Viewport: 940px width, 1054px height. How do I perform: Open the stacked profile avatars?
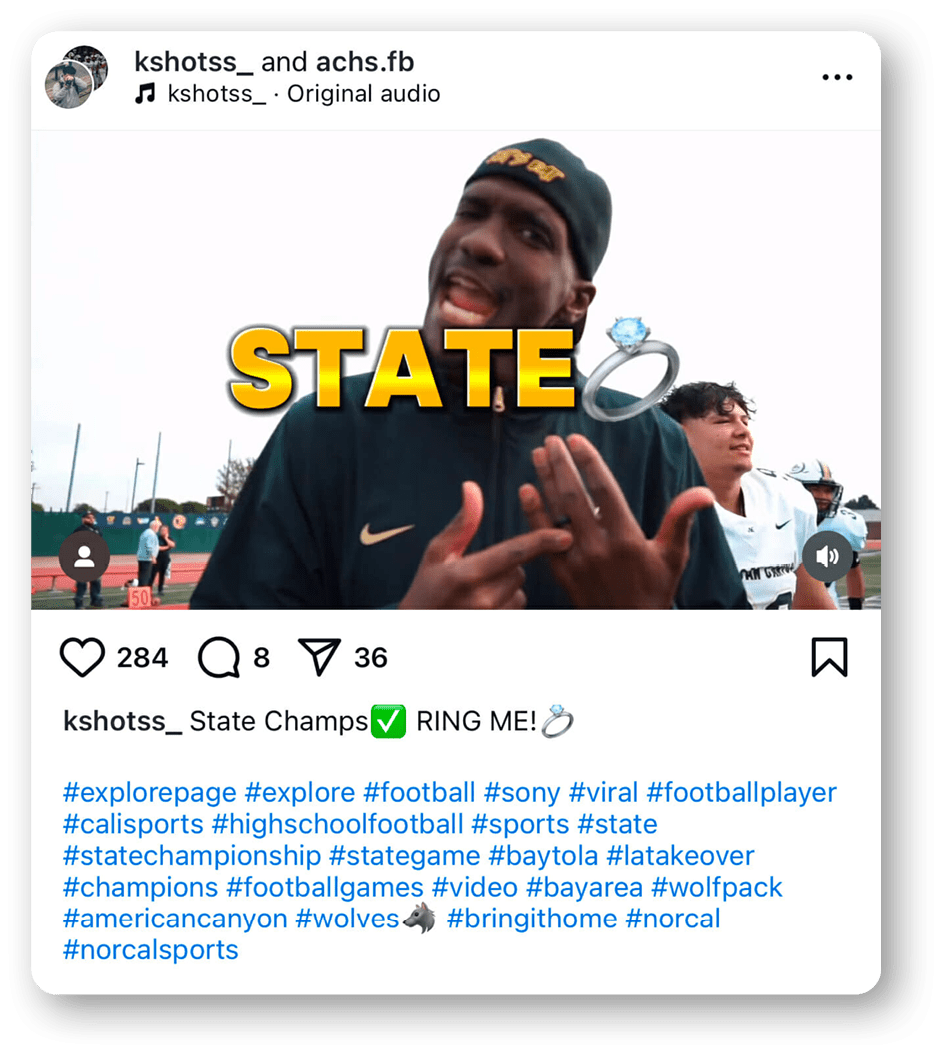[x=76, y=77]
